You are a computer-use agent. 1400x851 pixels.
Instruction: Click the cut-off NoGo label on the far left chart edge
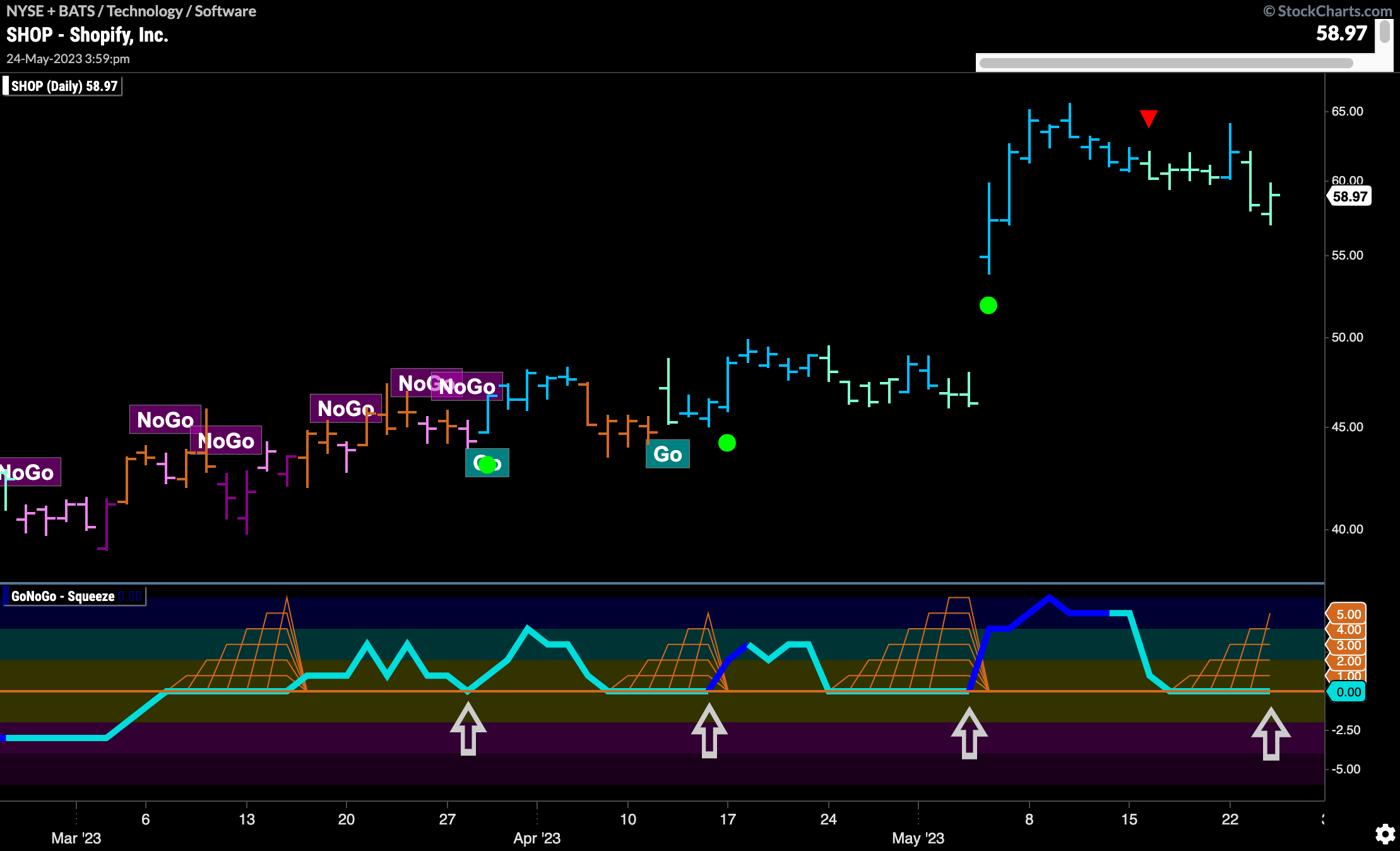(x=30, y=472)
